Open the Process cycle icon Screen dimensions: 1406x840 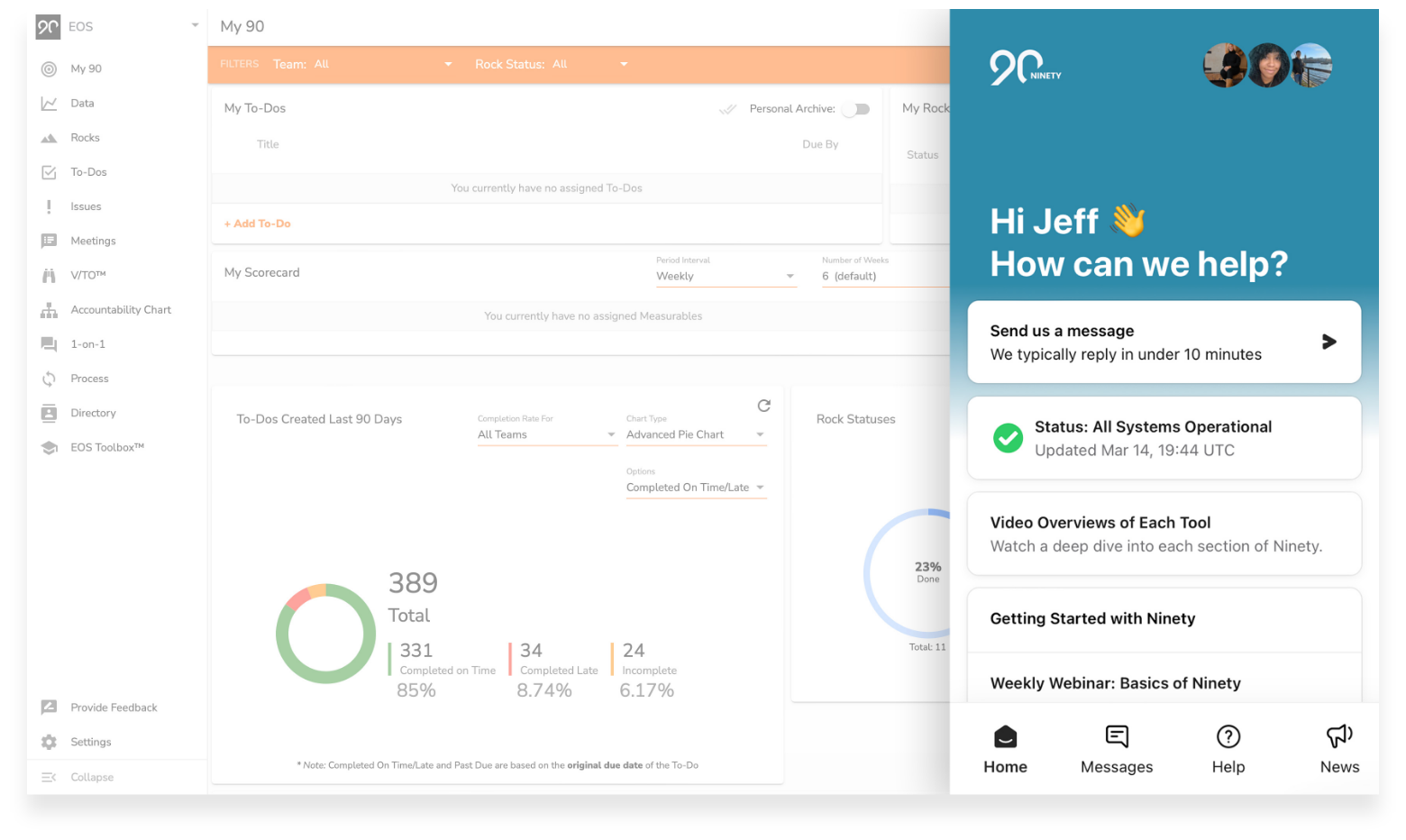coord(49,379)
